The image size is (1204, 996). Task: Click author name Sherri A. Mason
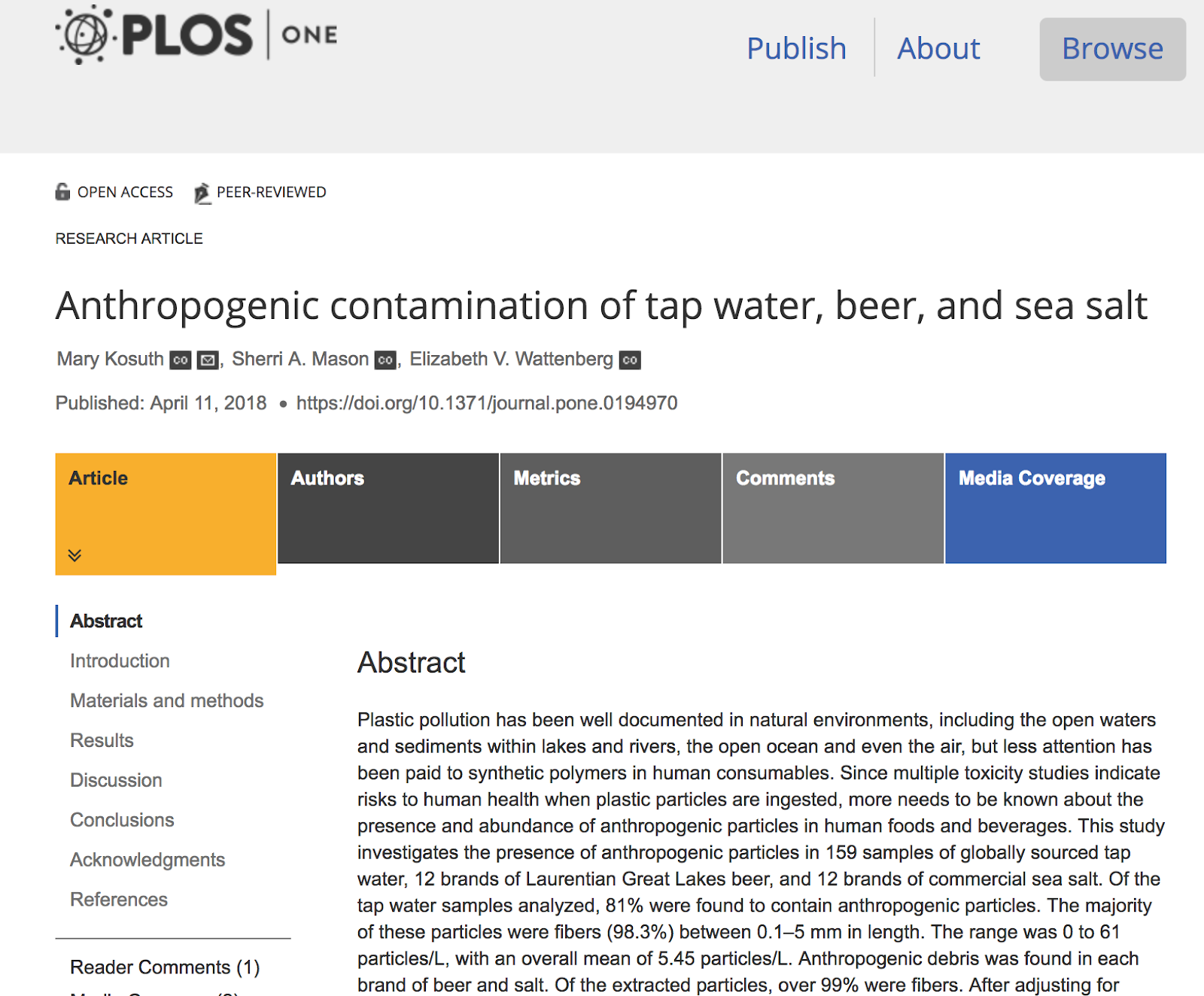299,359
